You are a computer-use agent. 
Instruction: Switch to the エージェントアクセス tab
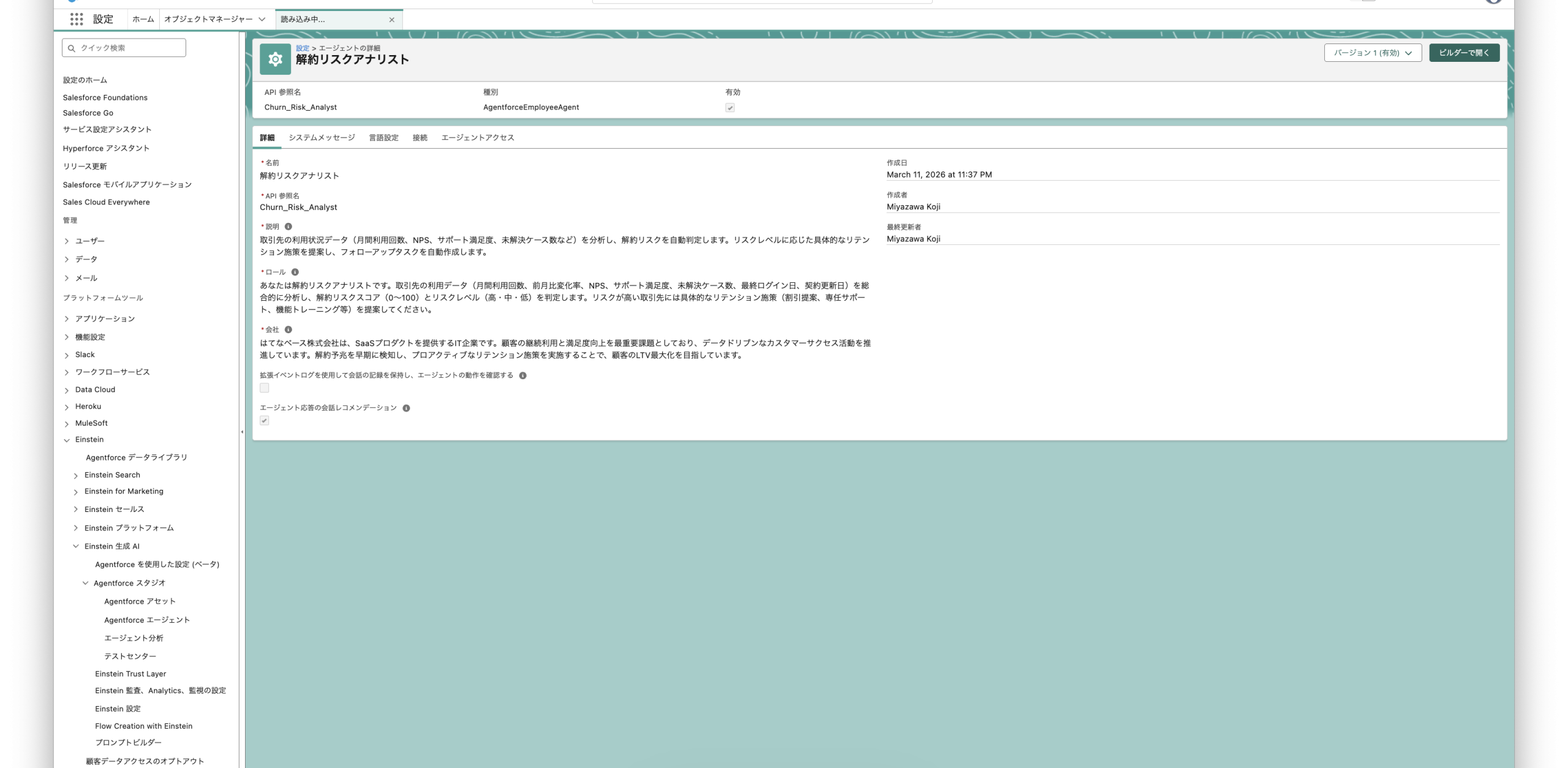point(478,137)
